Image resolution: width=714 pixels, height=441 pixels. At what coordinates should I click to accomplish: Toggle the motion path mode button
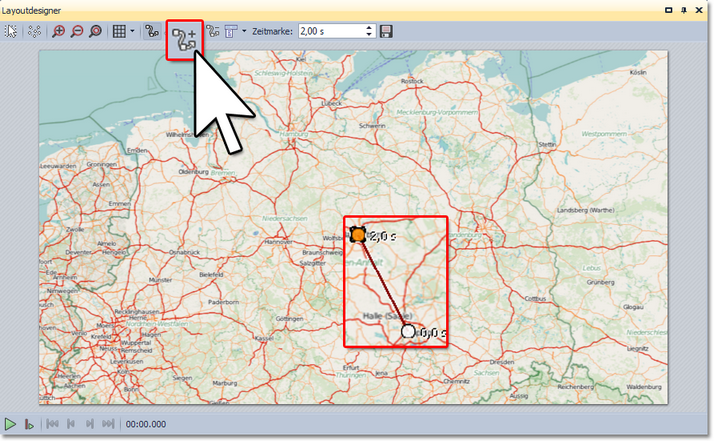151,31
